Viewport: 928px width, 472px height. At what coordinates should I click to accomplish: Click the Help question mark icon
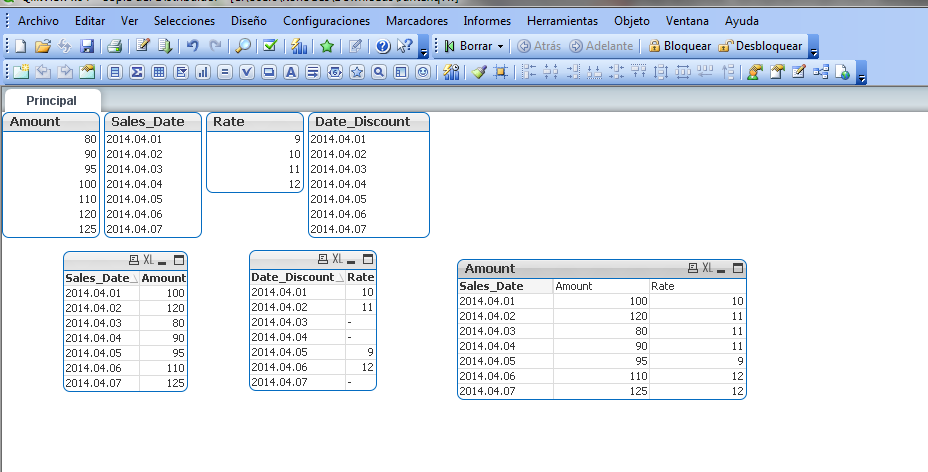pyautogui.click(x=383, y=46)
